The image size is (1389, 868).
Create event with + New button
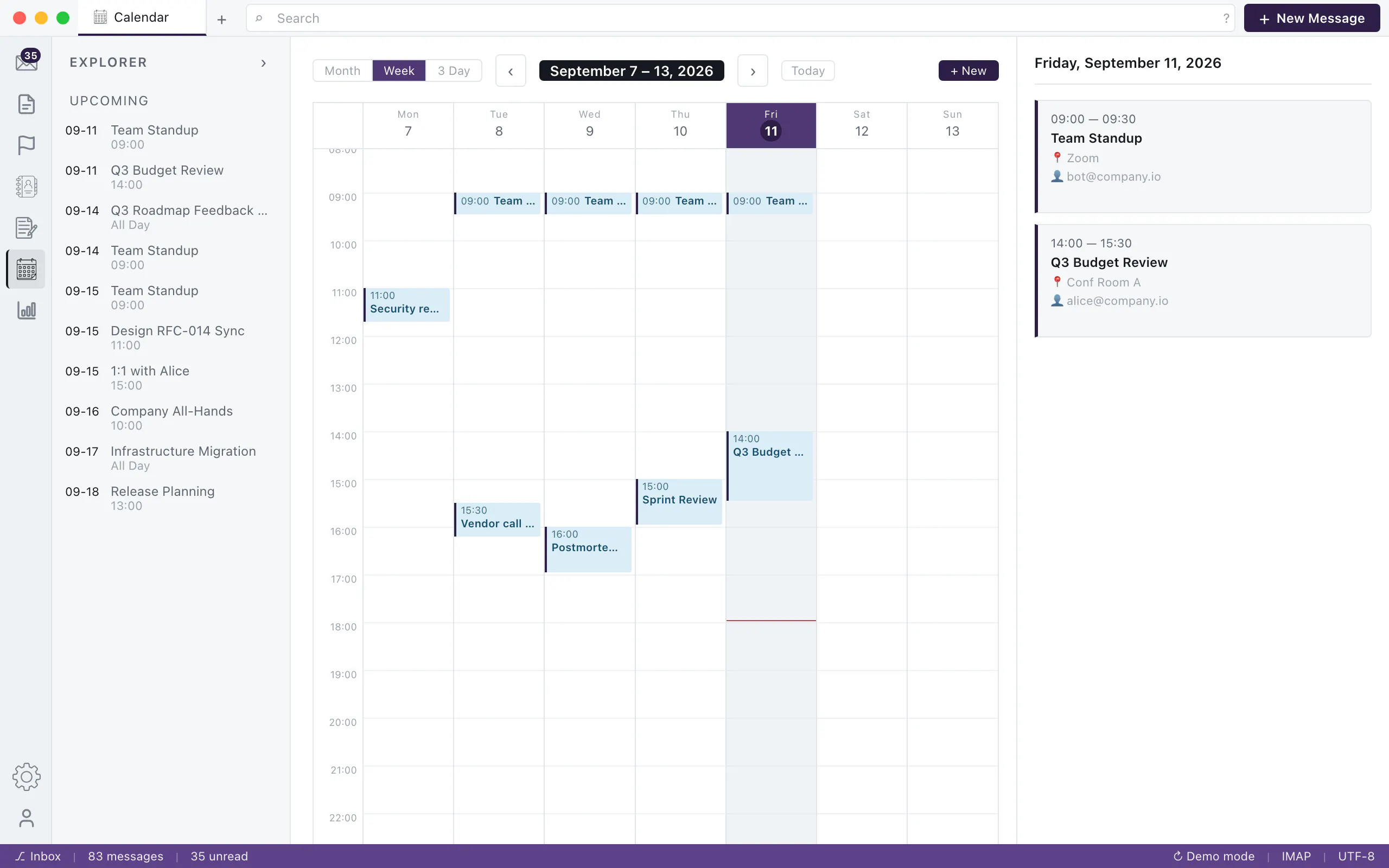(x=969, y=71)
